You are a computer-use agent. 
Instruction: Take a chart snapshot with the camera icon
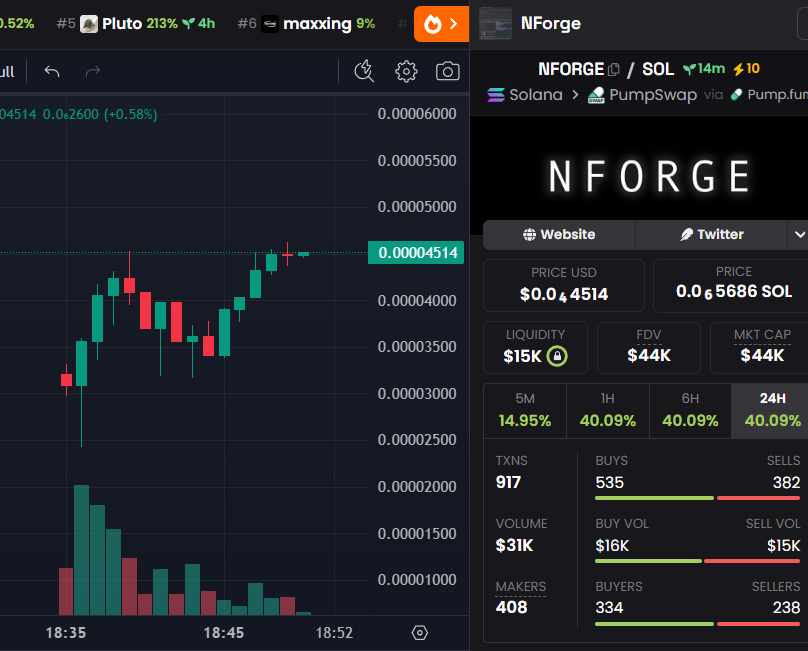click(x=447, y=71)
